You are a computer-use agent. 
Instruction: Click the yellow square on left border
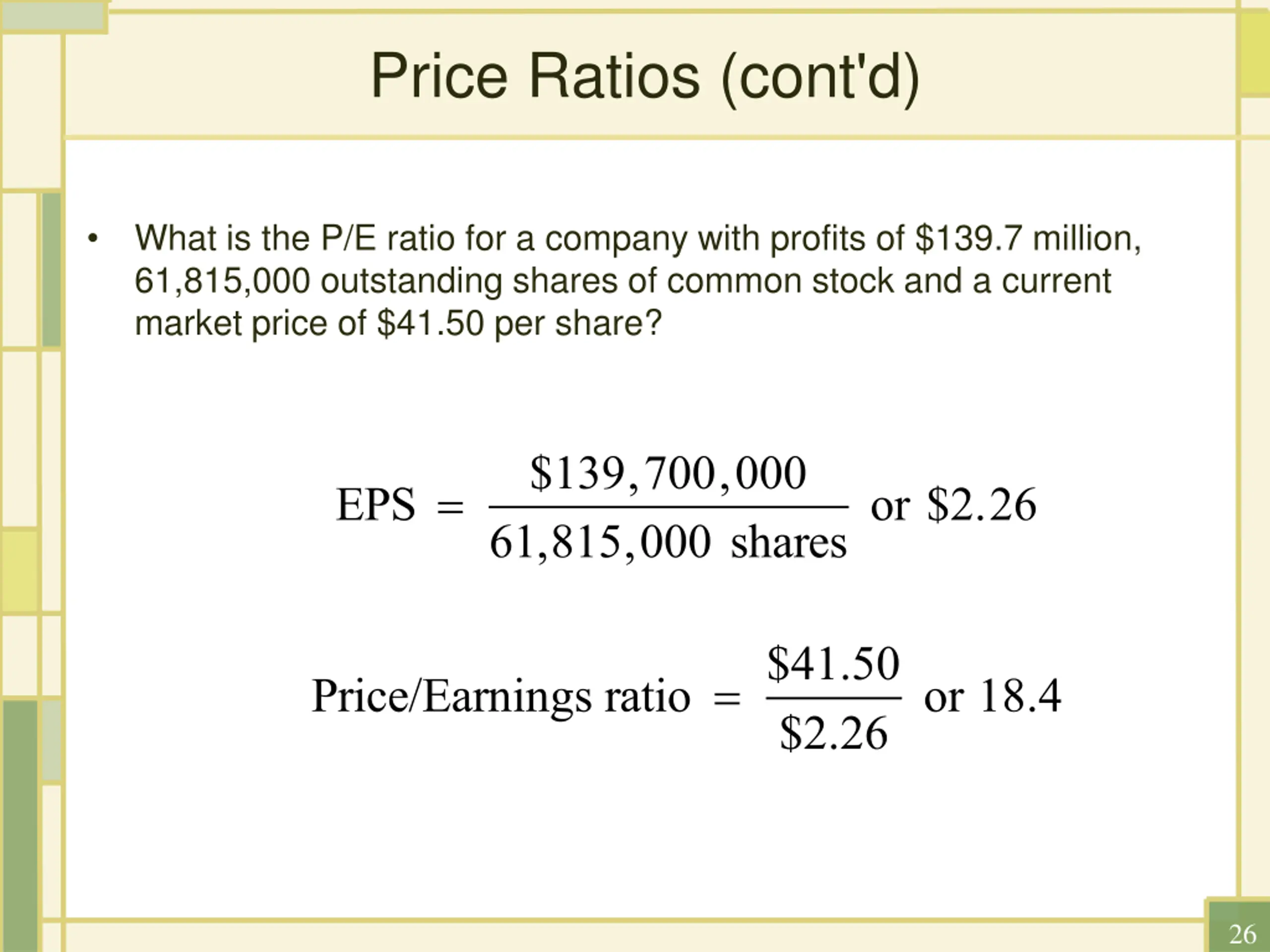[19, 571]
